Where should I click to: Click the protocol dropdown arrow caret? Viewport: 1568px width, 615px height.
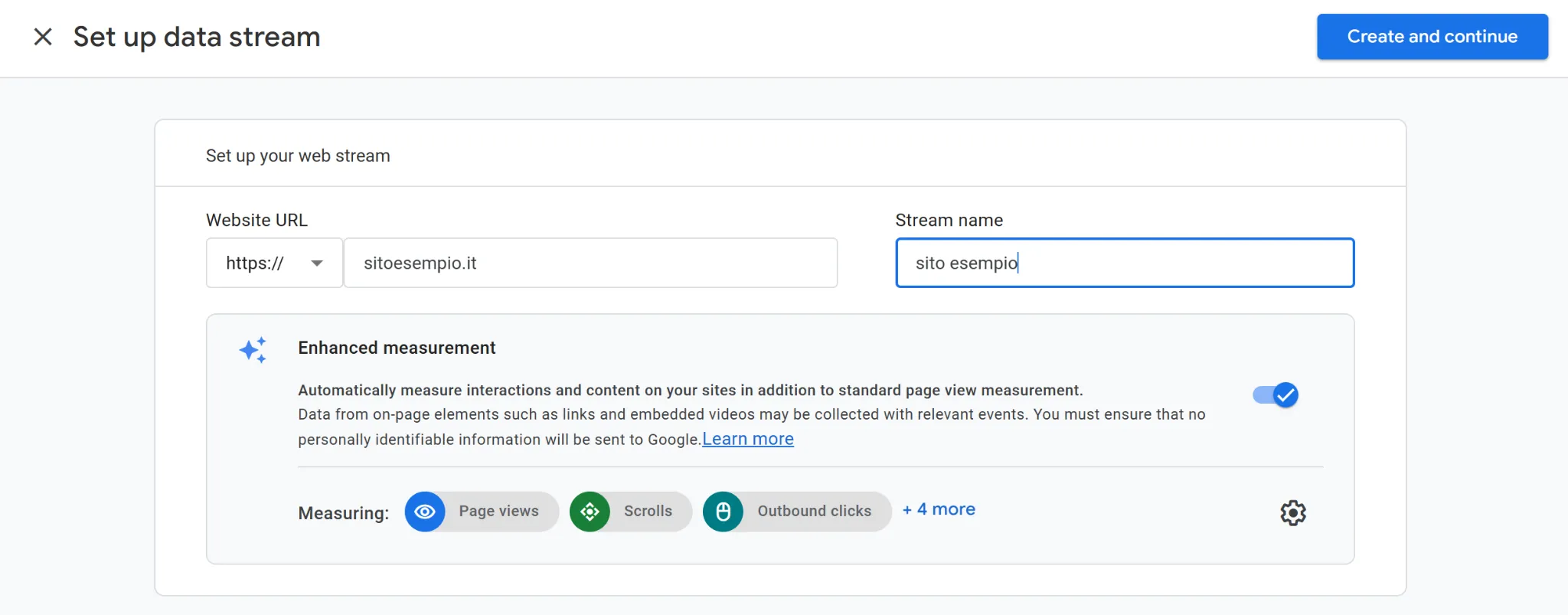317,263
